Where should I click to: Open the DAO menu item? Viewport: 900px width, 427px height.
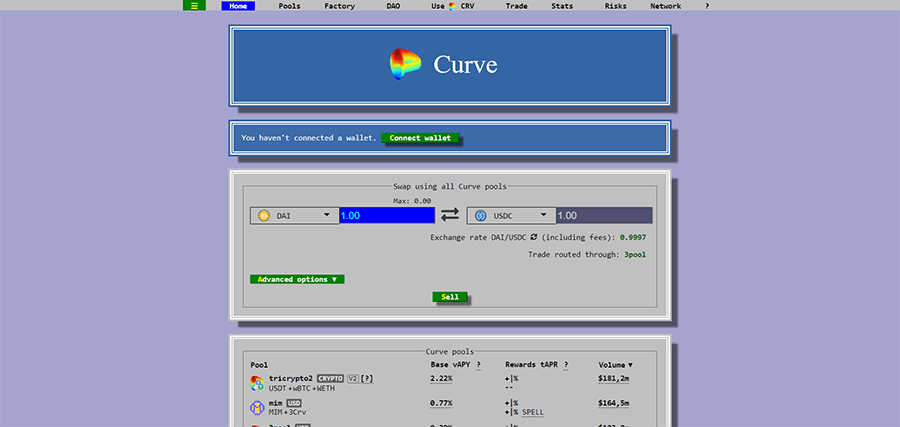tap(393, 6)
